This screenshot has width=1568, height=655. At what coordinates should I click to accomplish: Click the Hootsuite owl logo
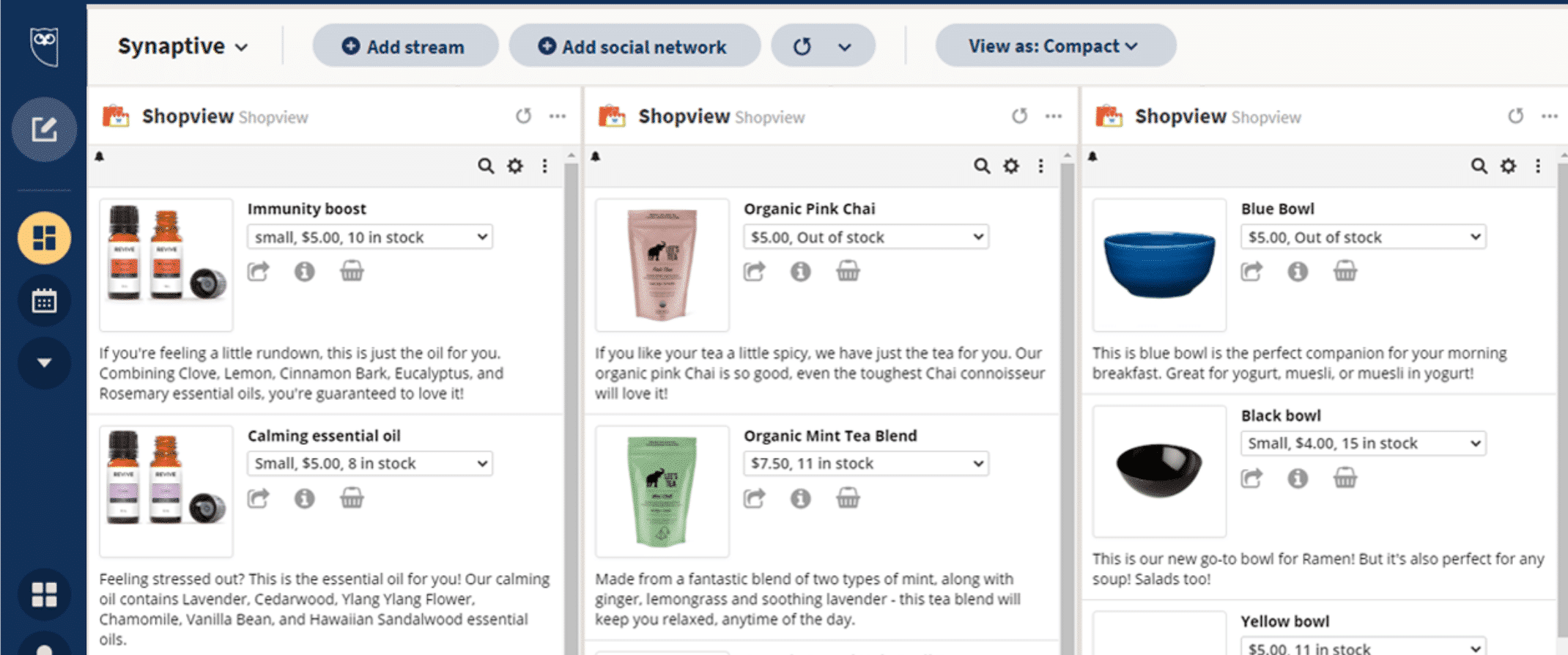click(x=45, y=46)
